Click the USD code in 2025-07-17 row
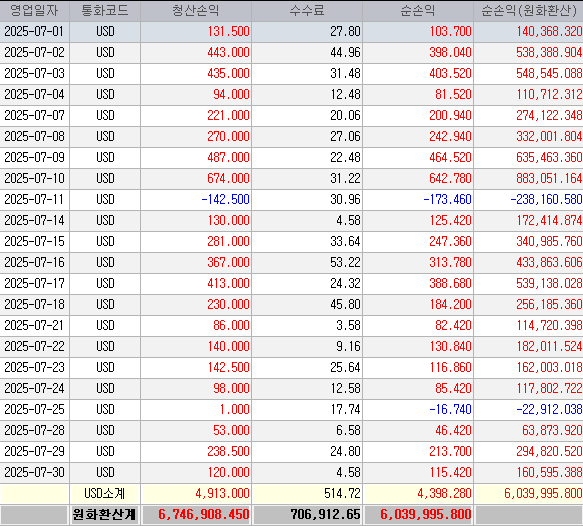This screenshot has height=526, width=583. click(105, 284)
